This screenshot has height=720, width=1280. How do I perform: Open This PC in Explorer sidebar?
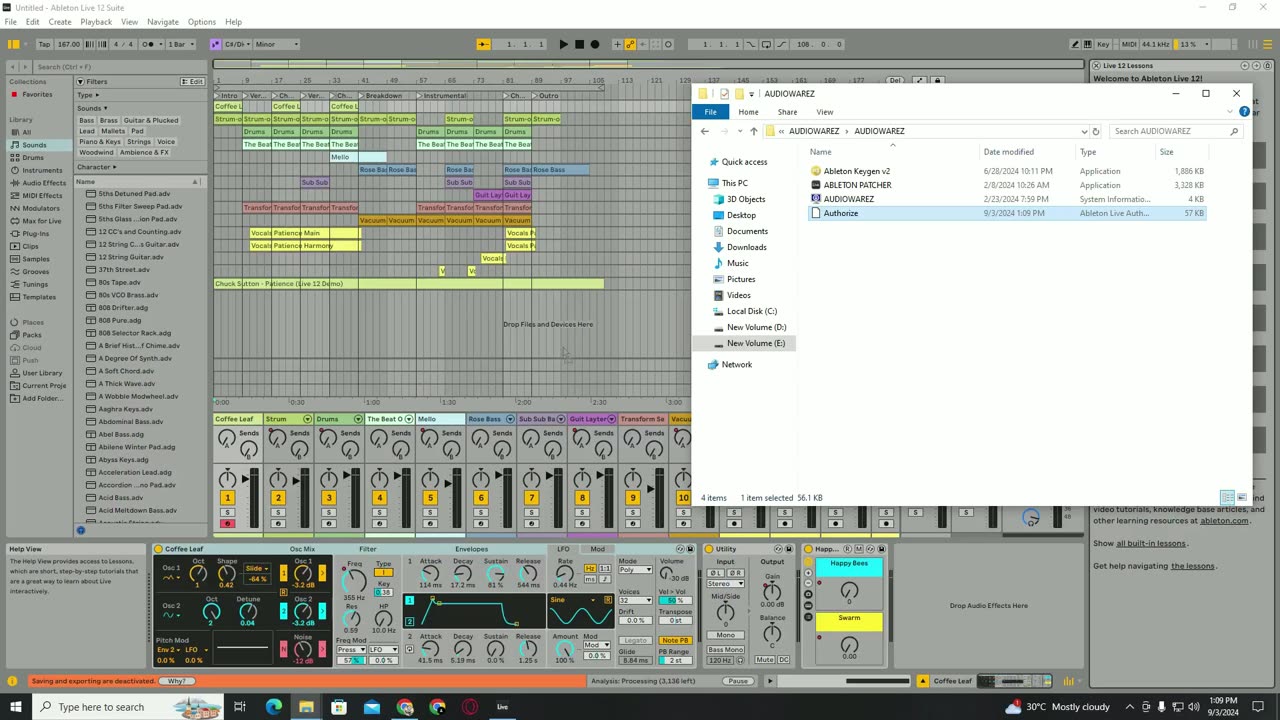(734, 183)
